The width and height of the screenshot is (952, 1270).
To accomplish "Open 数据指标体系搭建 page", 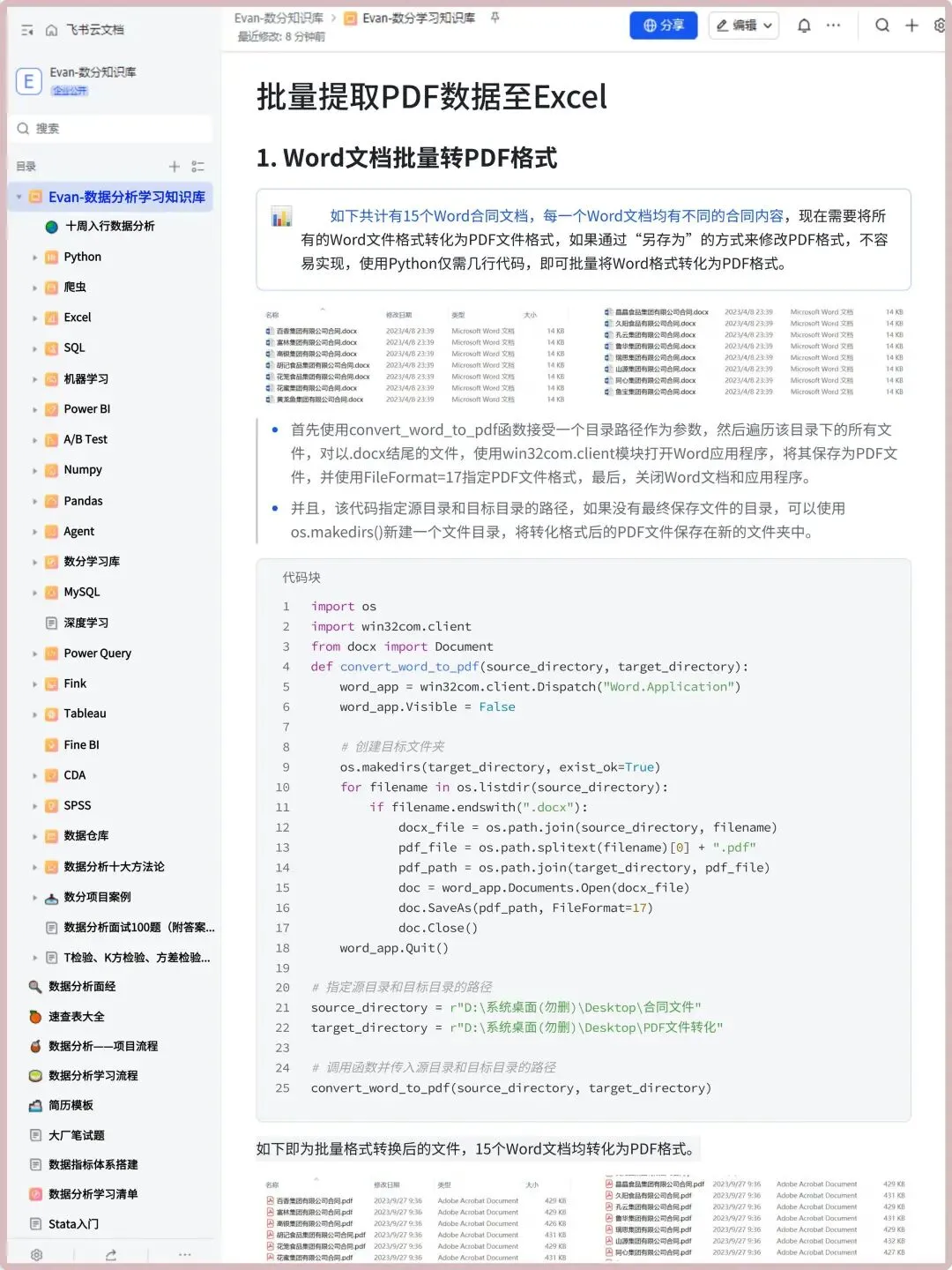I will pos(93,1165).
